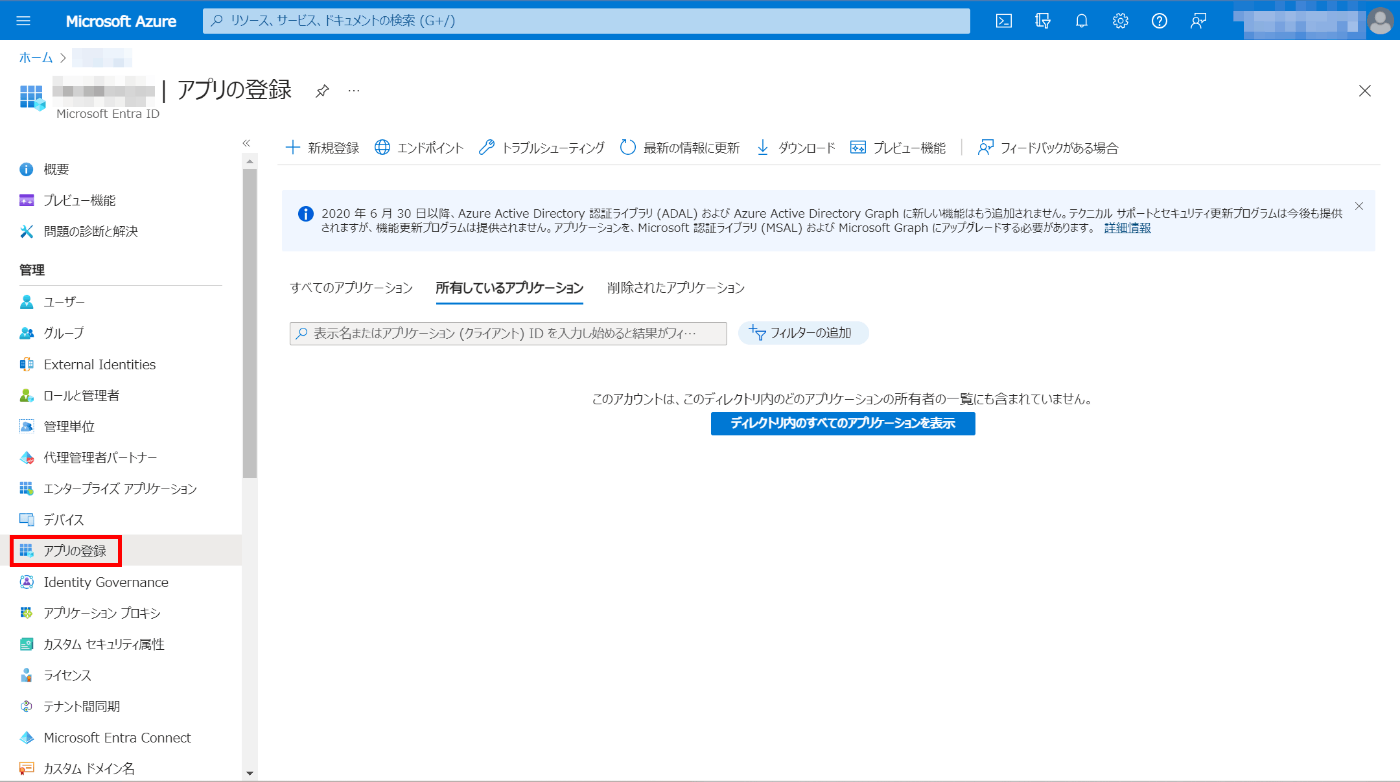The image size is (1400, 782).
Task: Click the ホーム breadcrumb link
Action: [x=36, y=58]
